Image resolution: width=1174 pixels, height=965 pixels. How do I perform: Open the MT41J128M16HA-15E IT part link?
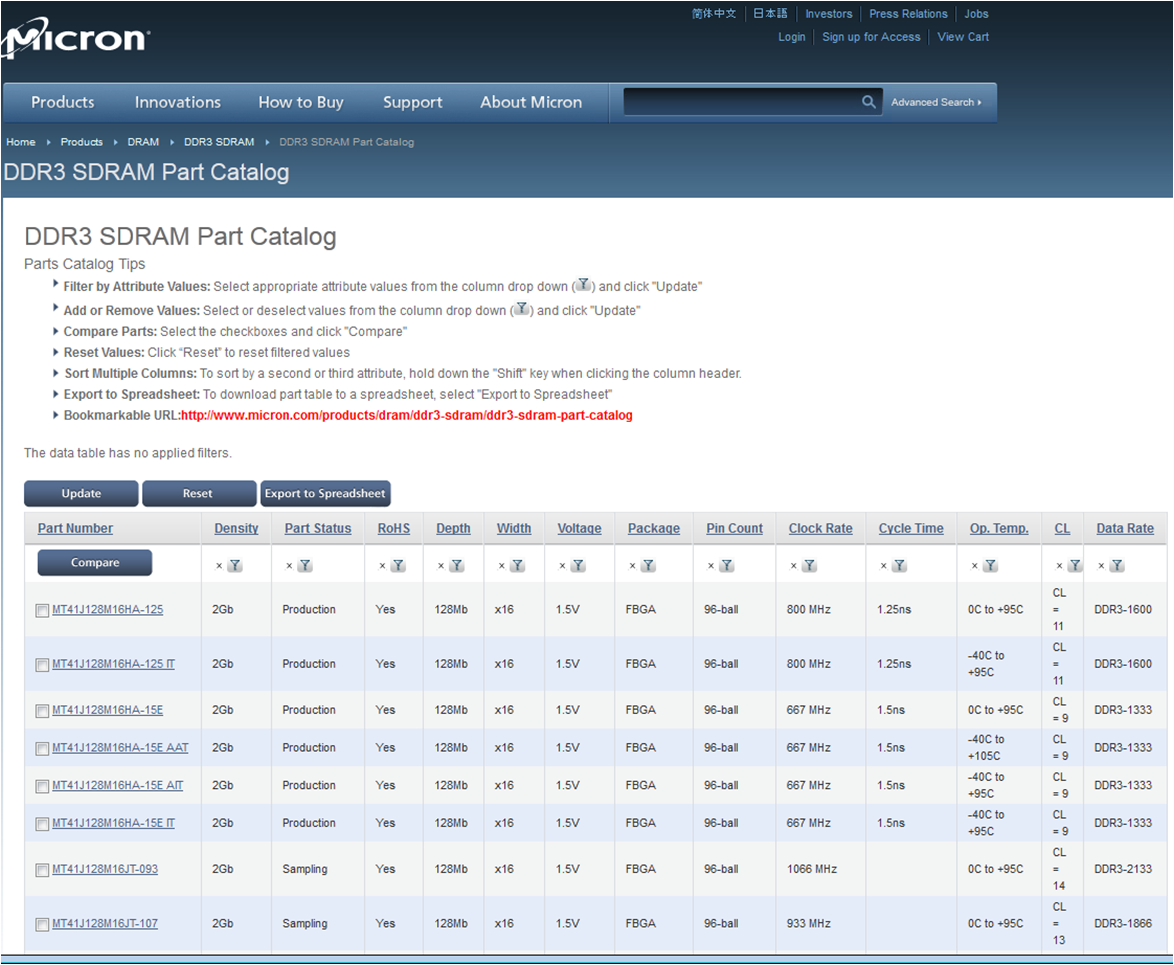(x=113, y=823)
